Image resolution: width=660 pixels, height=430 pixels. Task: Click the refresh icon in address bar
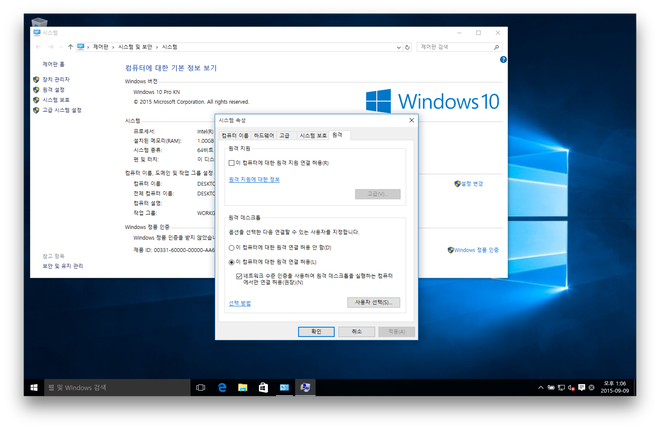tap(407, 47)
